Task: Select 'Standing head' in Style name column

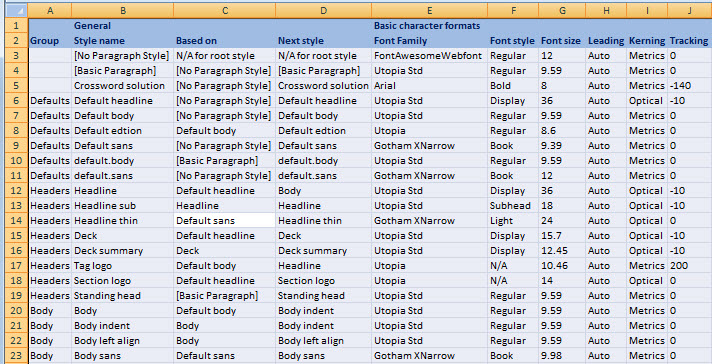Action: 122,295
